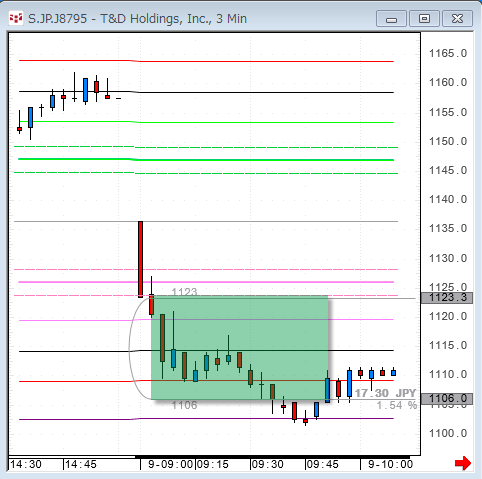The height and width of the screenshot is (479, 482).
Task: Click the 1165.0 price axis label
Action: coord(448,53)
